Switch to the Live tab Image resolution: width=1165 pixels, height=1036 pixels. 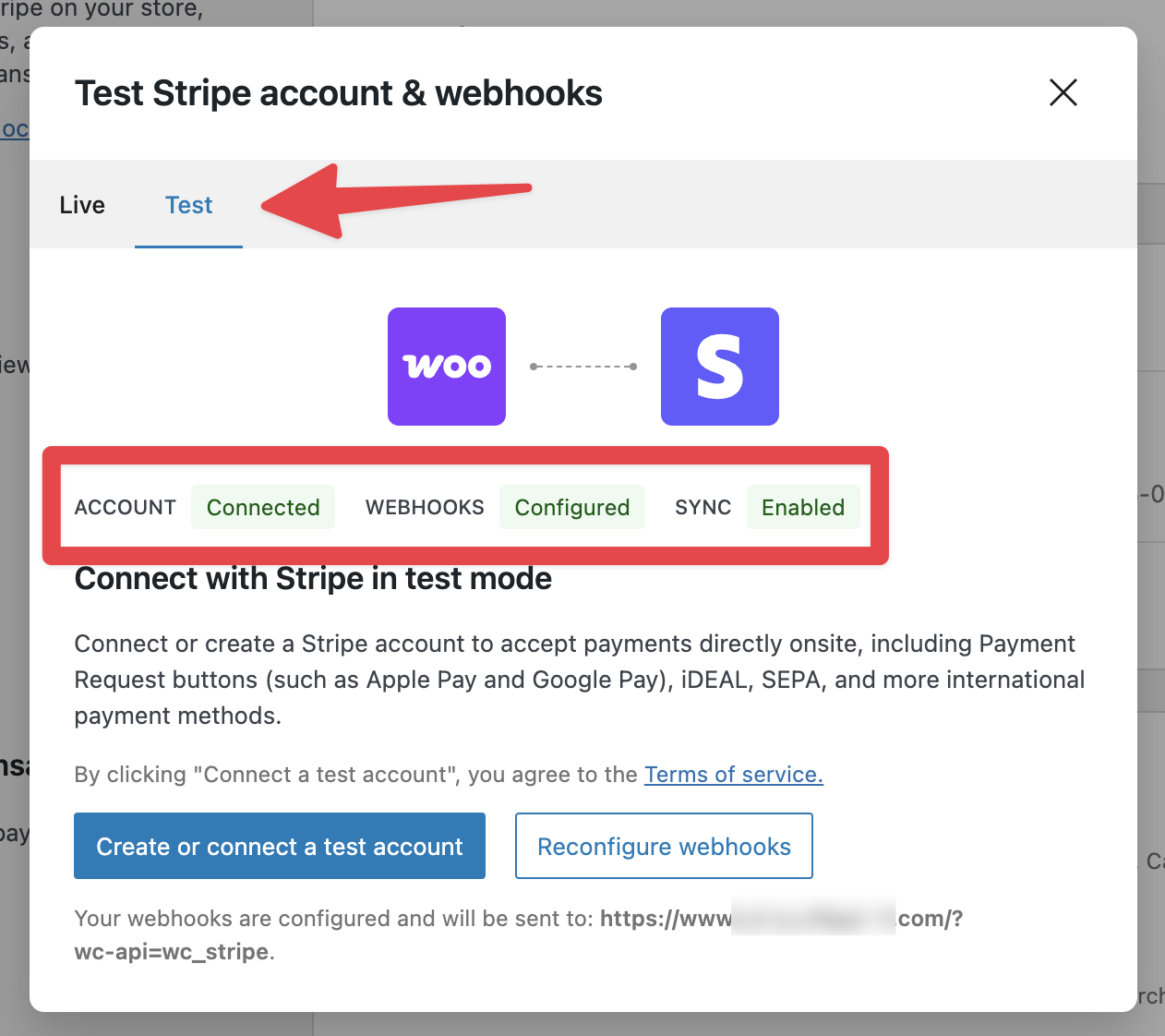(x=81, y=204)
